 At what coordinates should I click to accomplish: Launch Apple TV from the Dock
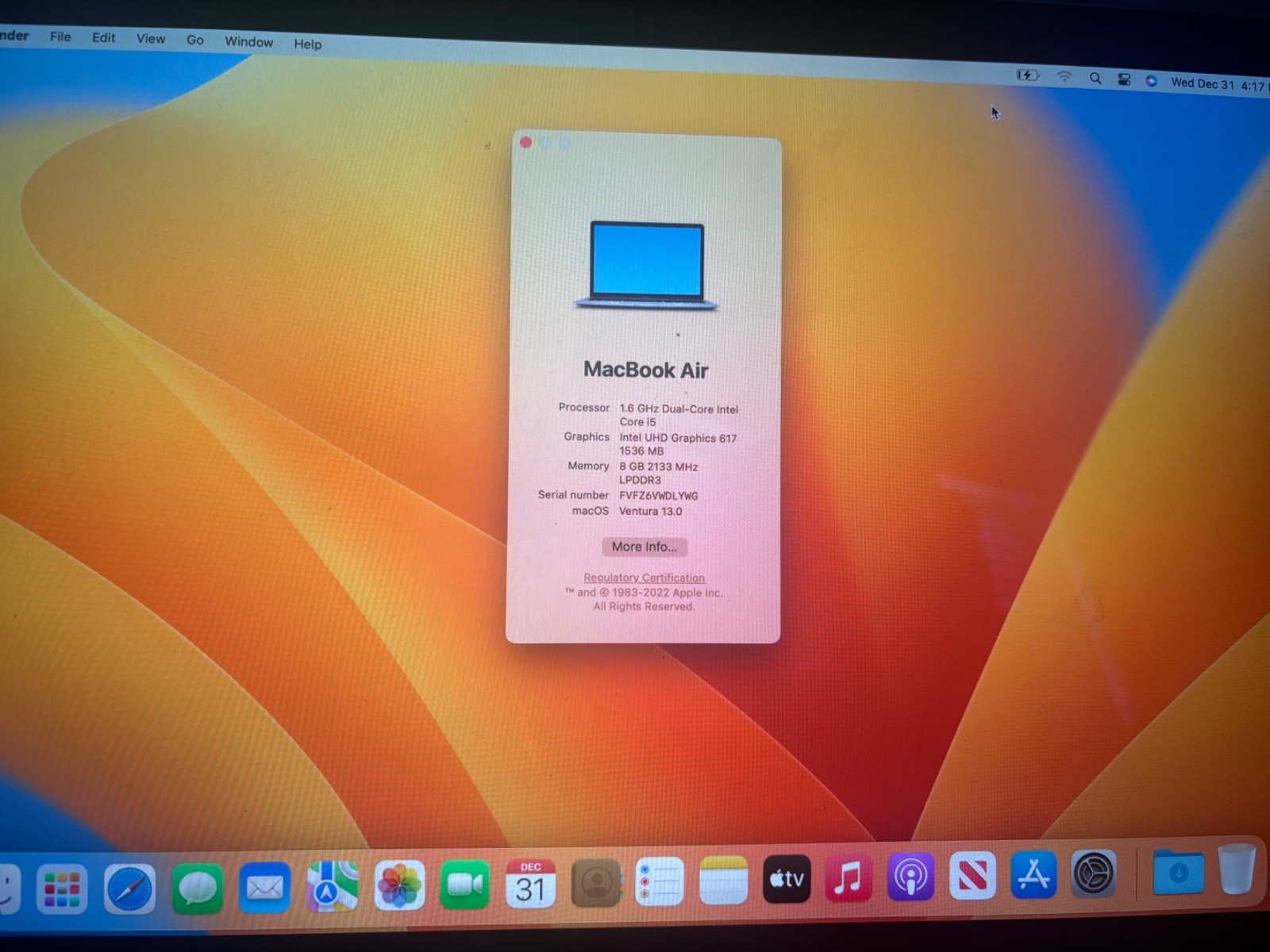[787, 879]
